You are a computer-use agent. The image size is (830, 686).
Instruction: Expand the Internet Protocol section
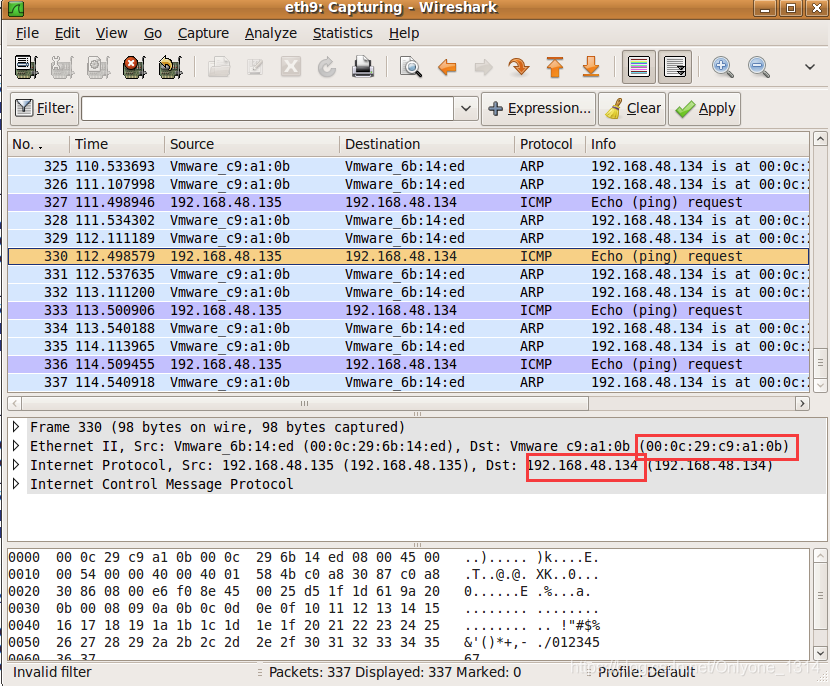(x=16, y=464)
